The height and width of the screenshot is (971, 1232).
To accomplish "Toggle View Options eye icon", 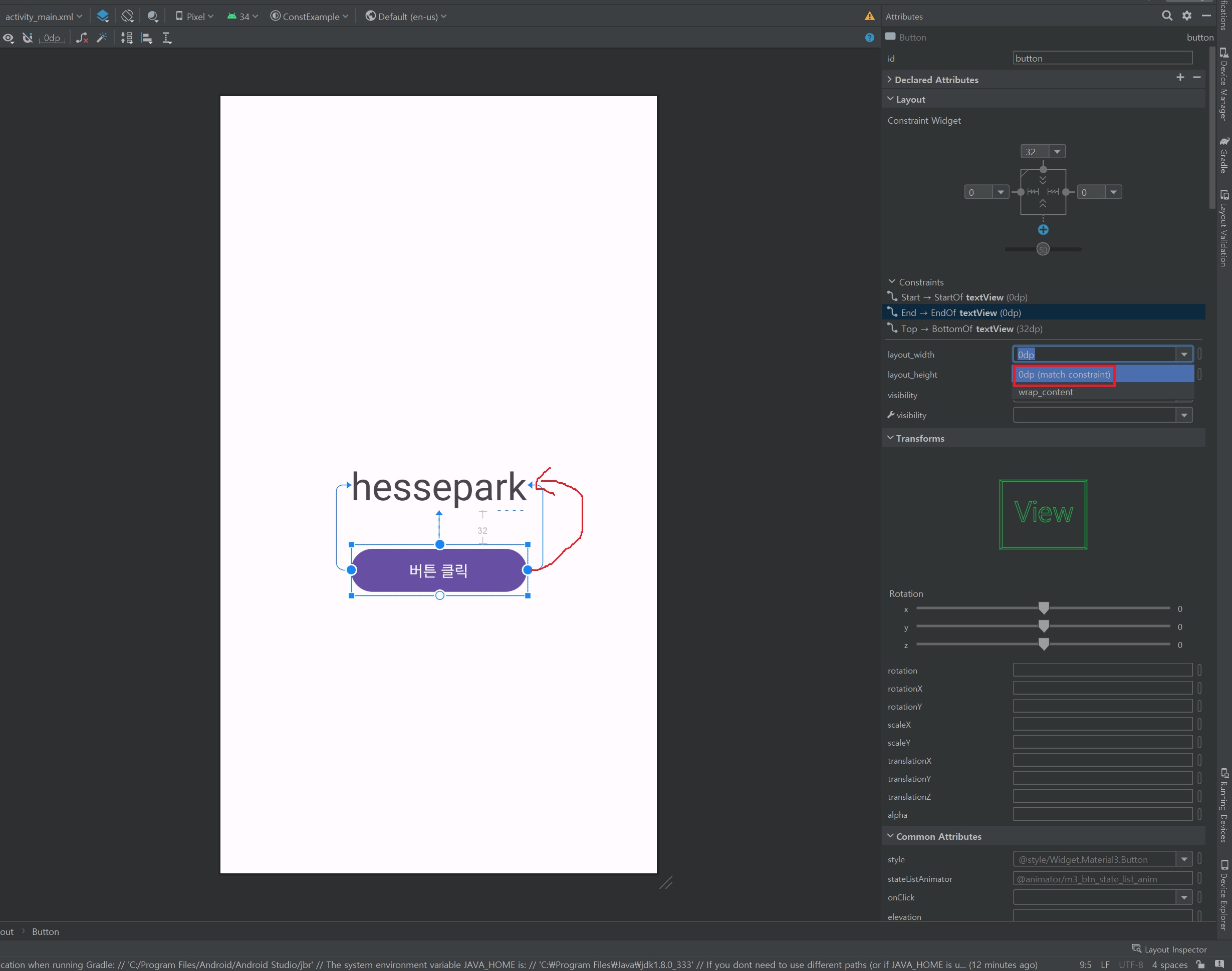I will pyautogui.click(x=9, y=38).
